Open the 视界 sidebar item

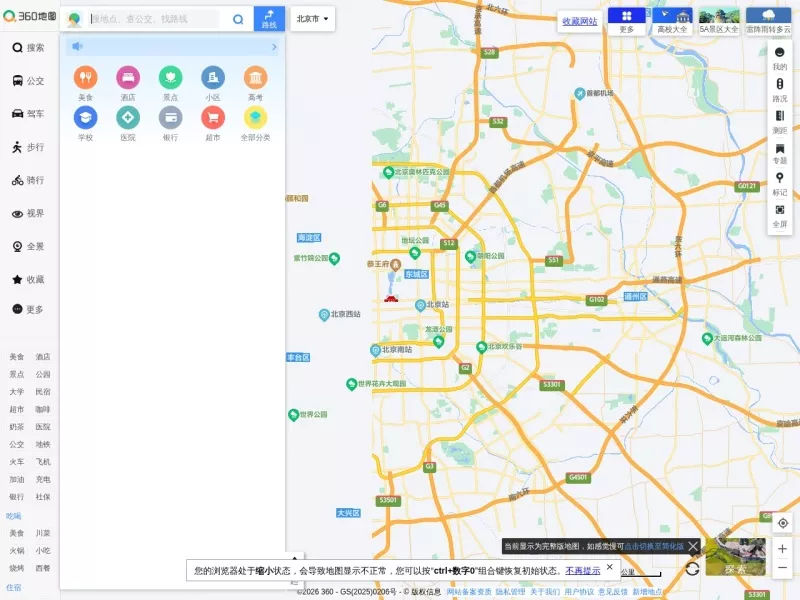click(28, 213)
